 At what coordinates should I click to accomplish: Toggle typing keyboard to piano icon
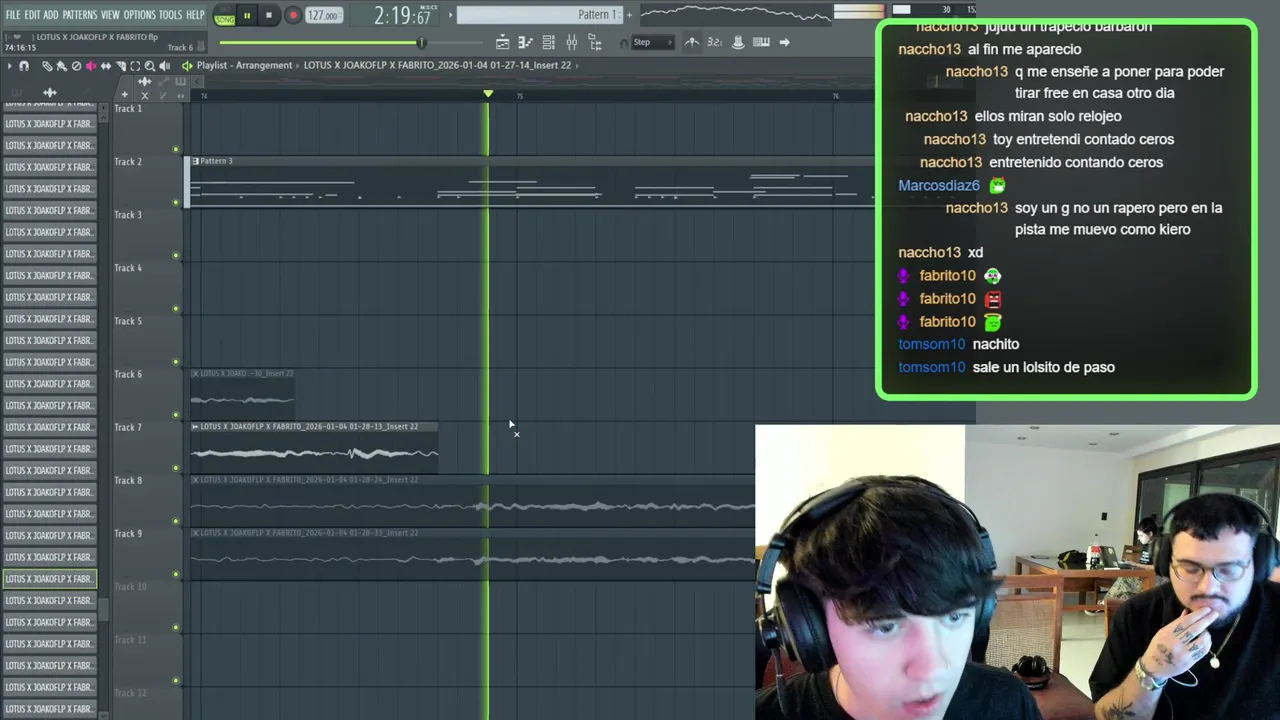pyautogui.click(x=761, y=42)
